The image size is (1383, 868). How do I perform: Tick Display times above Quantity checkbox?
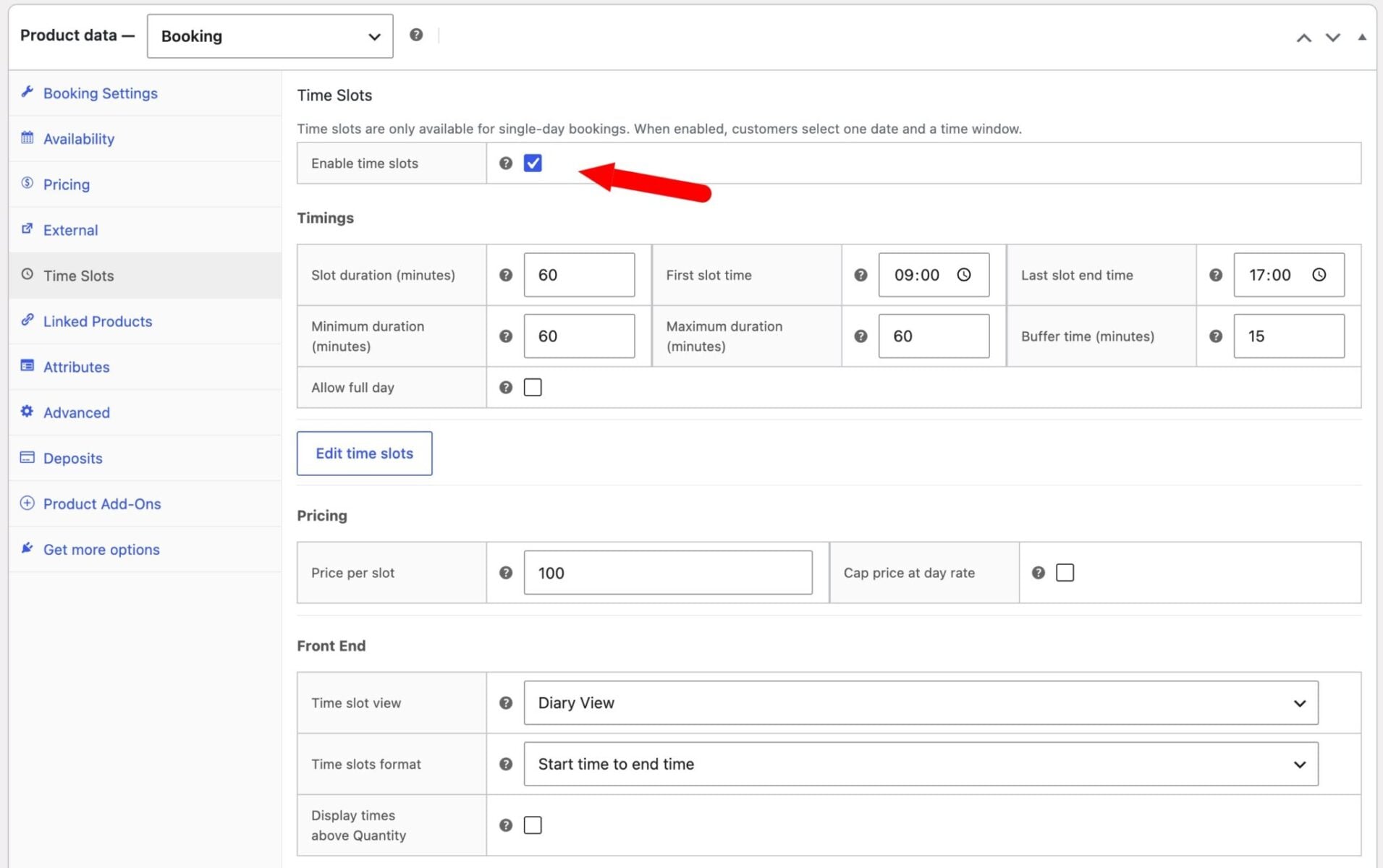533,825
